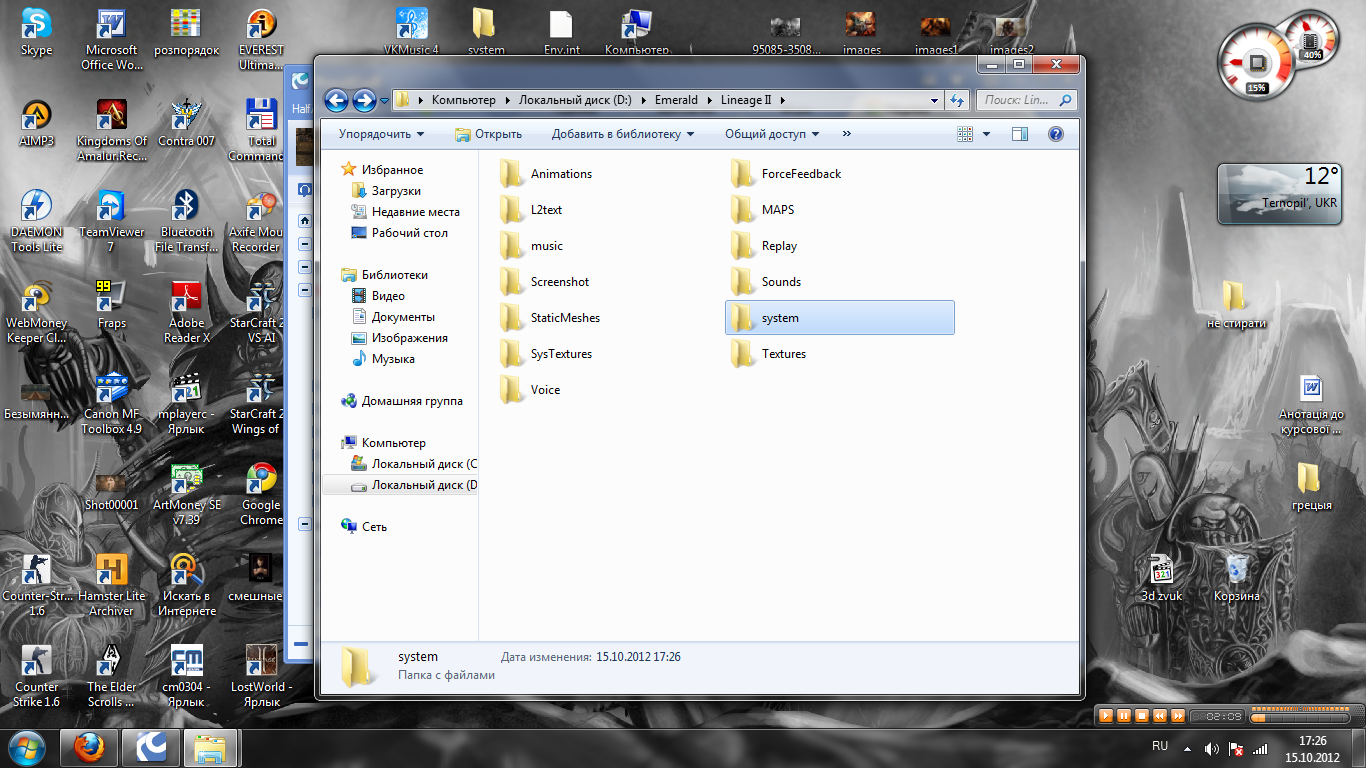
Task: Open Видео library in the sidebar
Action: (378, 296)
